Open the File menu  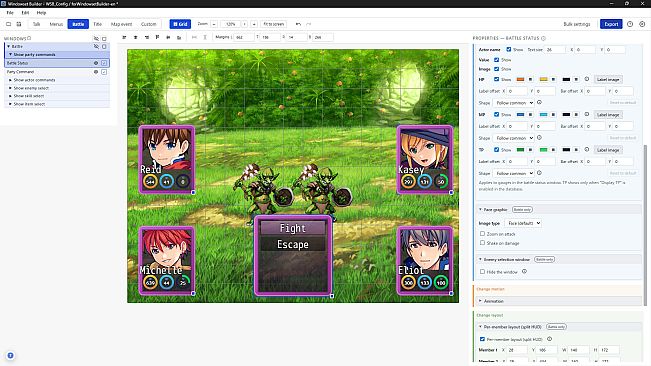10,13
